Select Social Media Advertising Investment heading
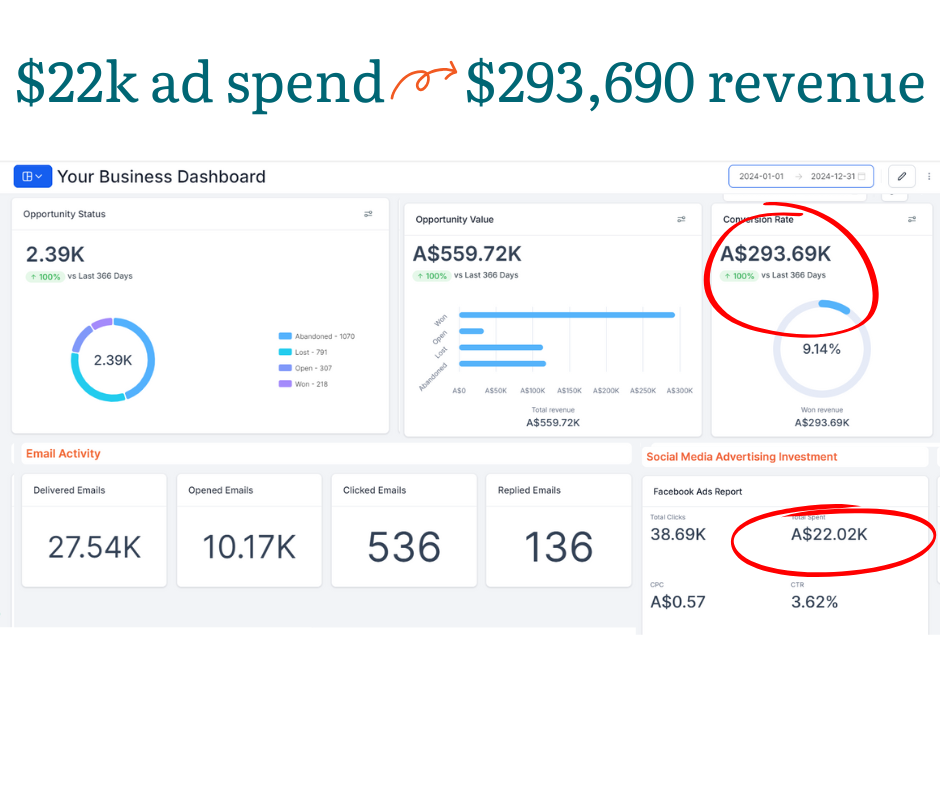940x788 pixels. pos(741,457)
